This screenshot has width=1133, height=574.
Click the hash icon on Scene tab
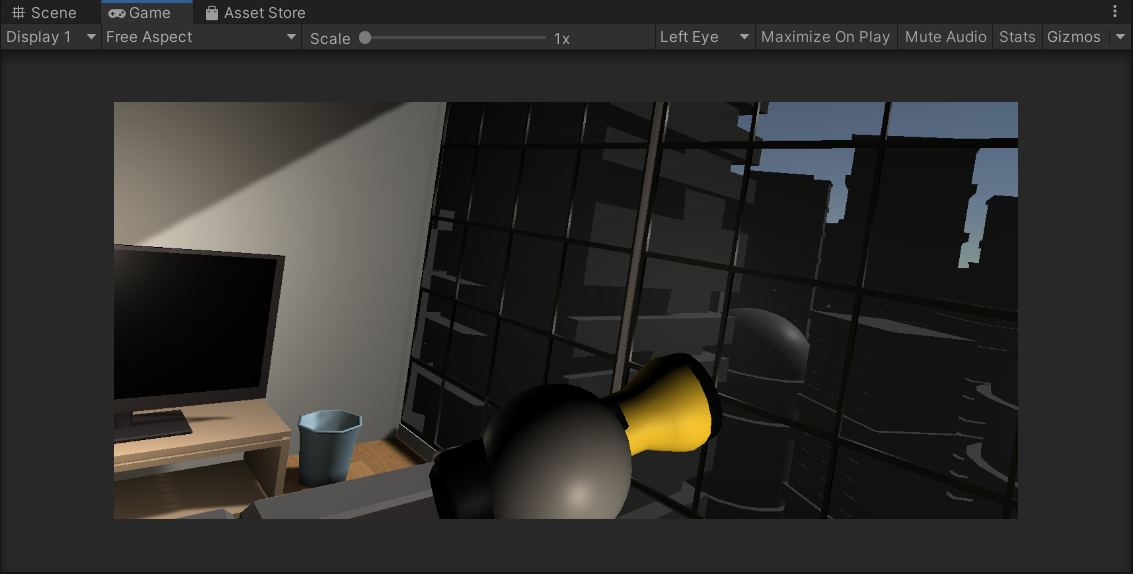click(18, 13)
